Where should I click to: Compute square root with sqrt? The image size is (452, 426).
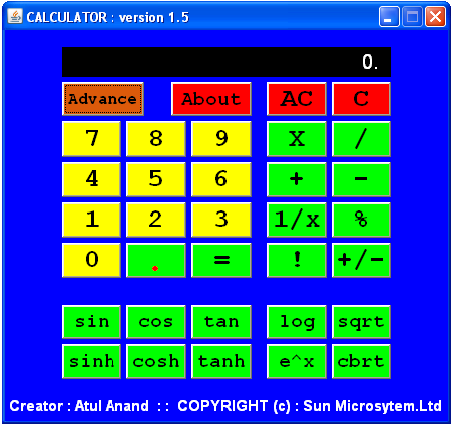(x=361, y=322)
